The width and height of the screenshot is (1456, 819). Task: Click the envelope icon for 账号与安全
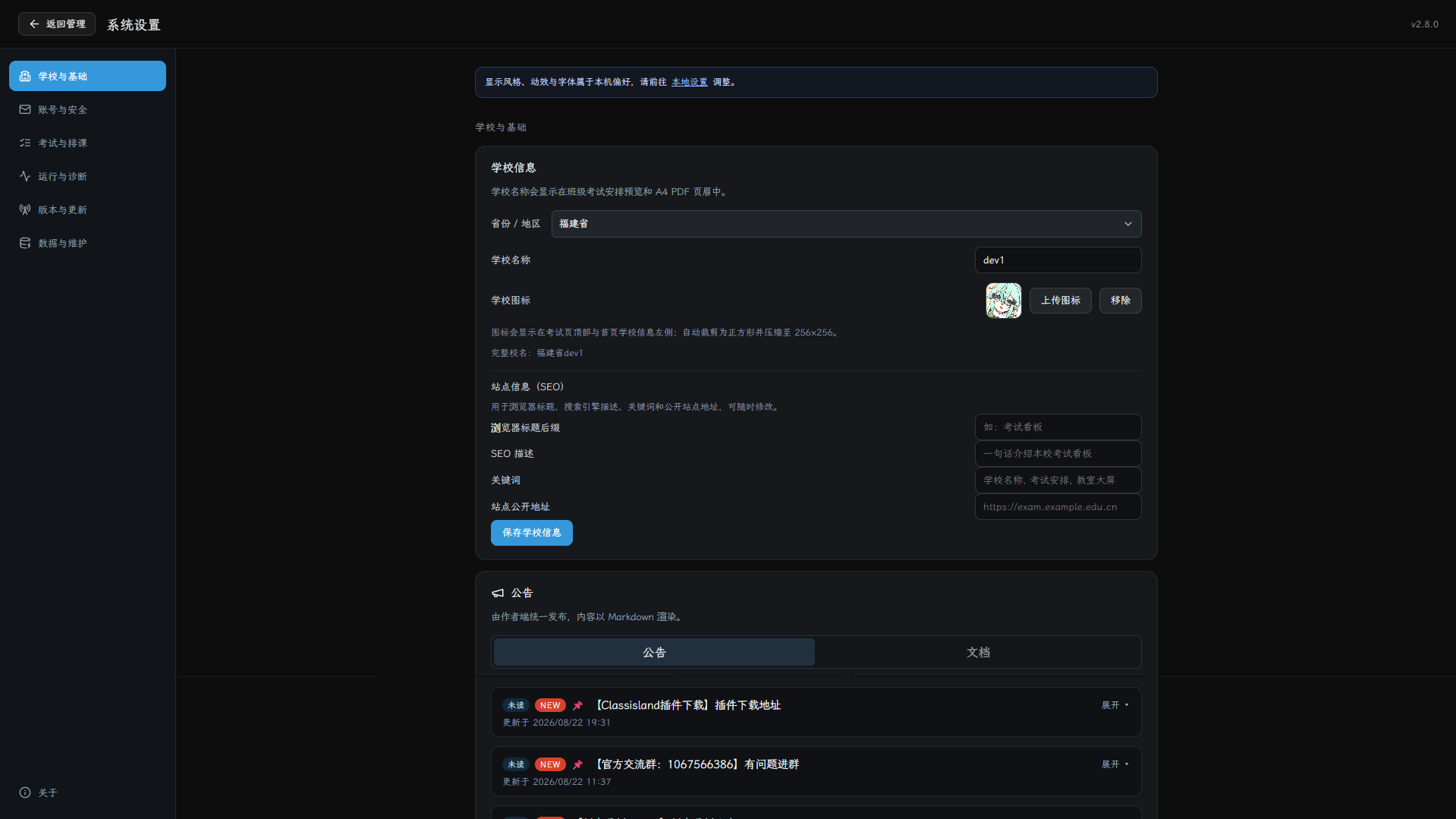(x=25, y=109)
